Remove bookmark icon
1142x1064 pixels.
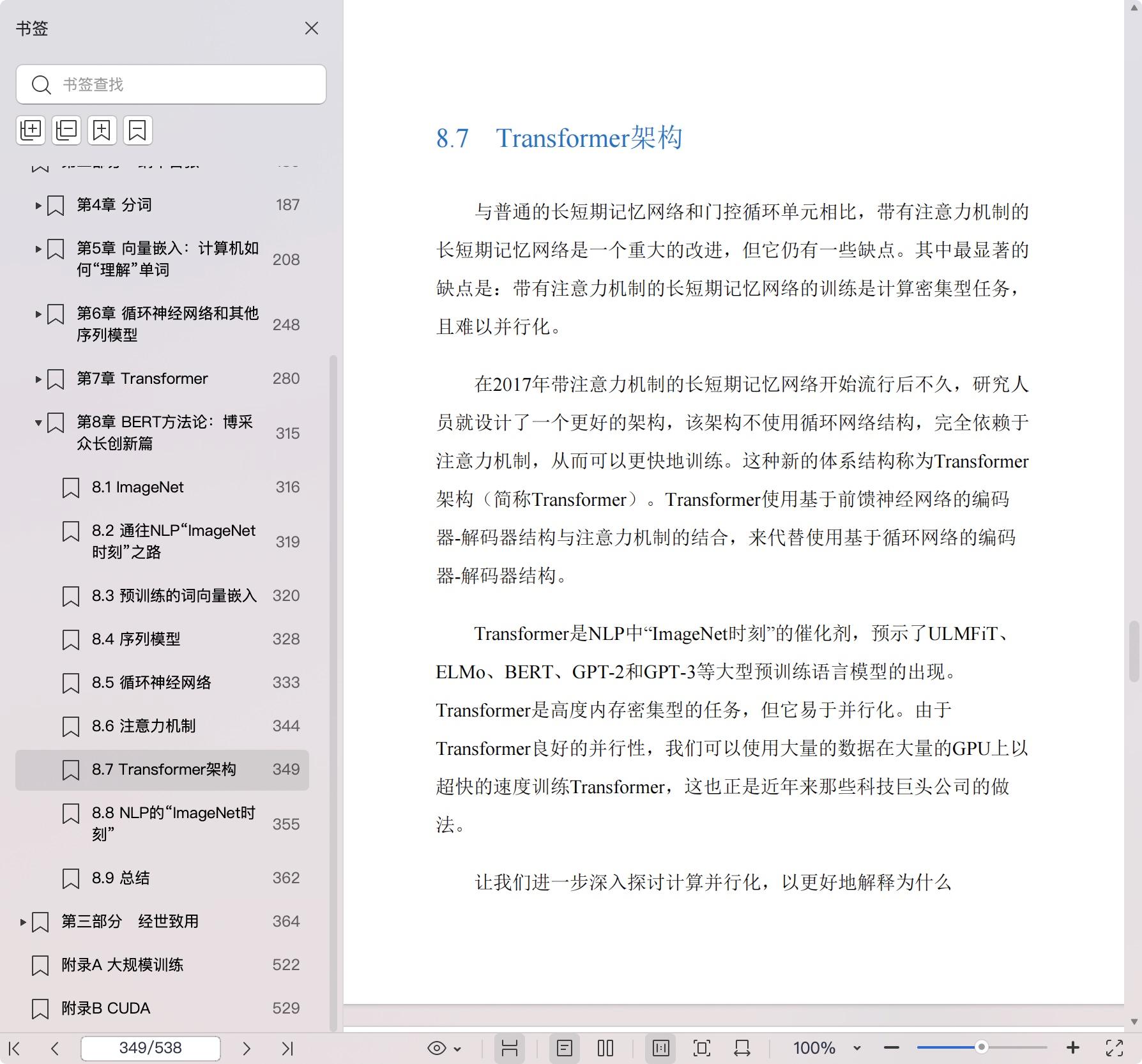[x=138, y=130]
